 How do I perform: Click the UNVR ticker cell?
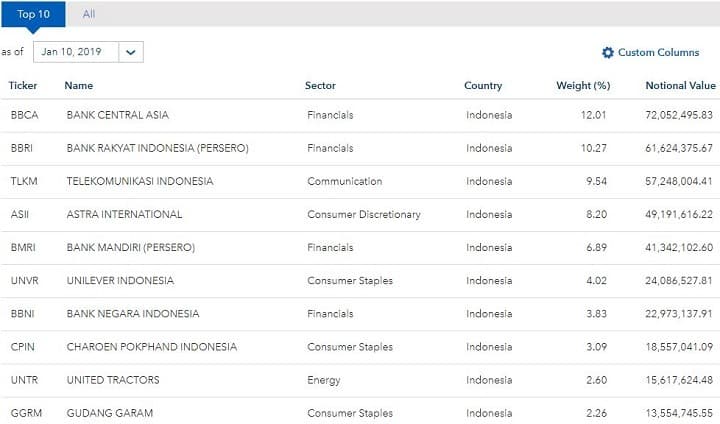click(24, 280)
